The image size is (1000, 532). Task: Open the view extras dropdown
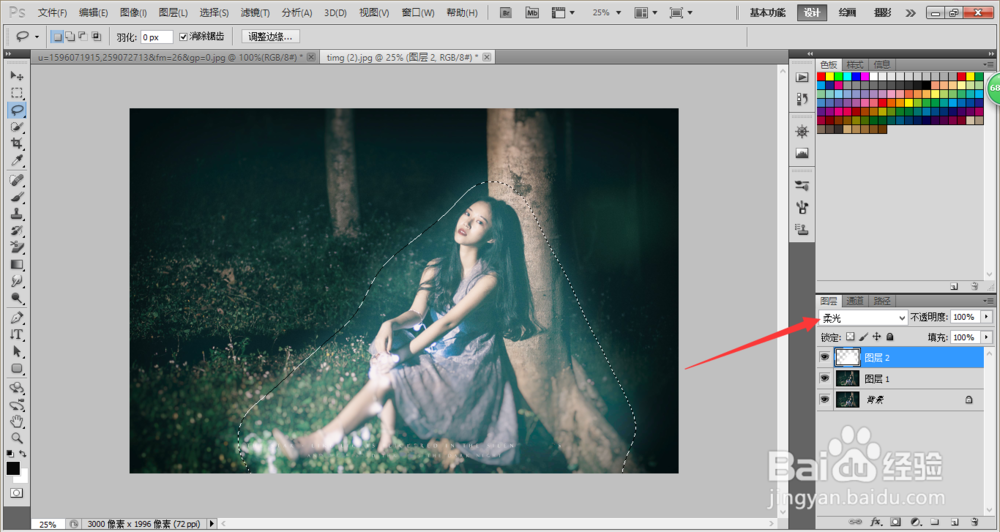563,12
